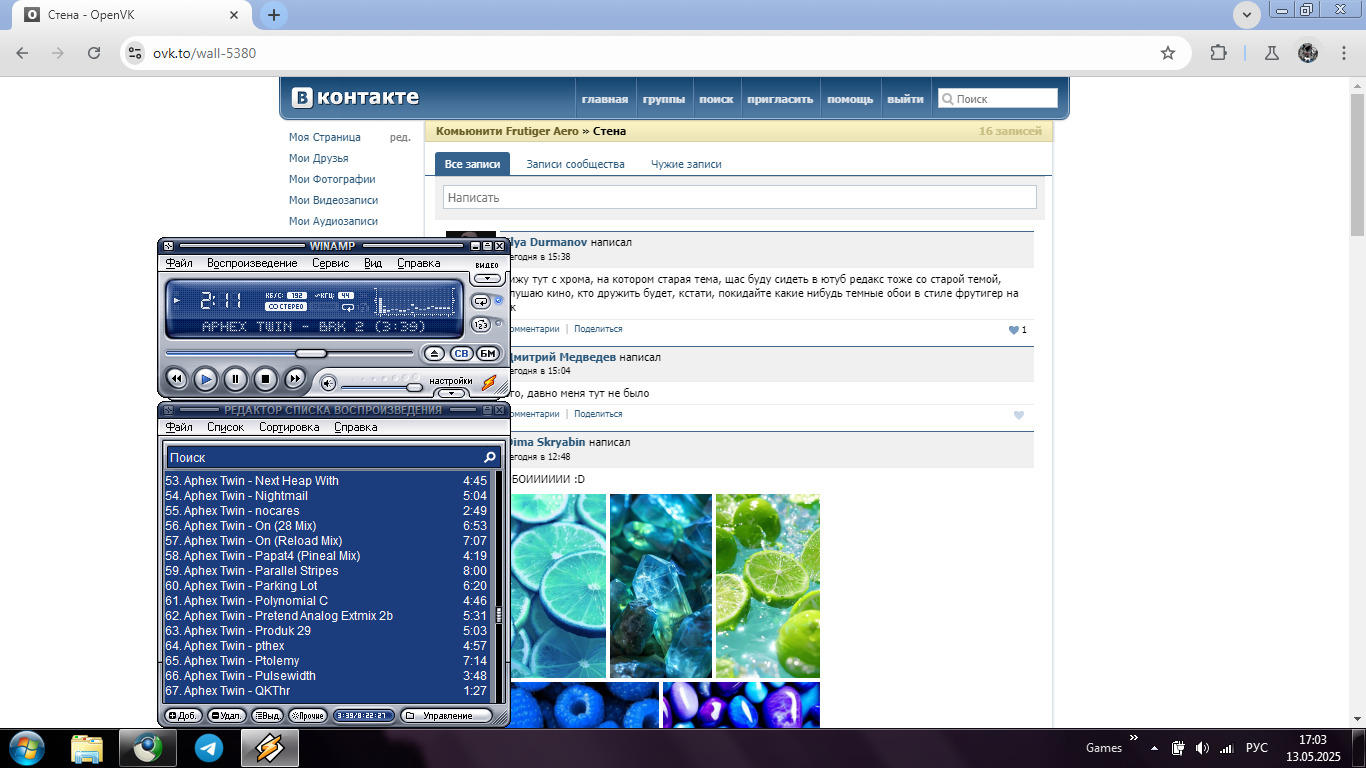Click the Выд. select button in playlist
Screen dimensions: 1366x768
pos(267,716)
